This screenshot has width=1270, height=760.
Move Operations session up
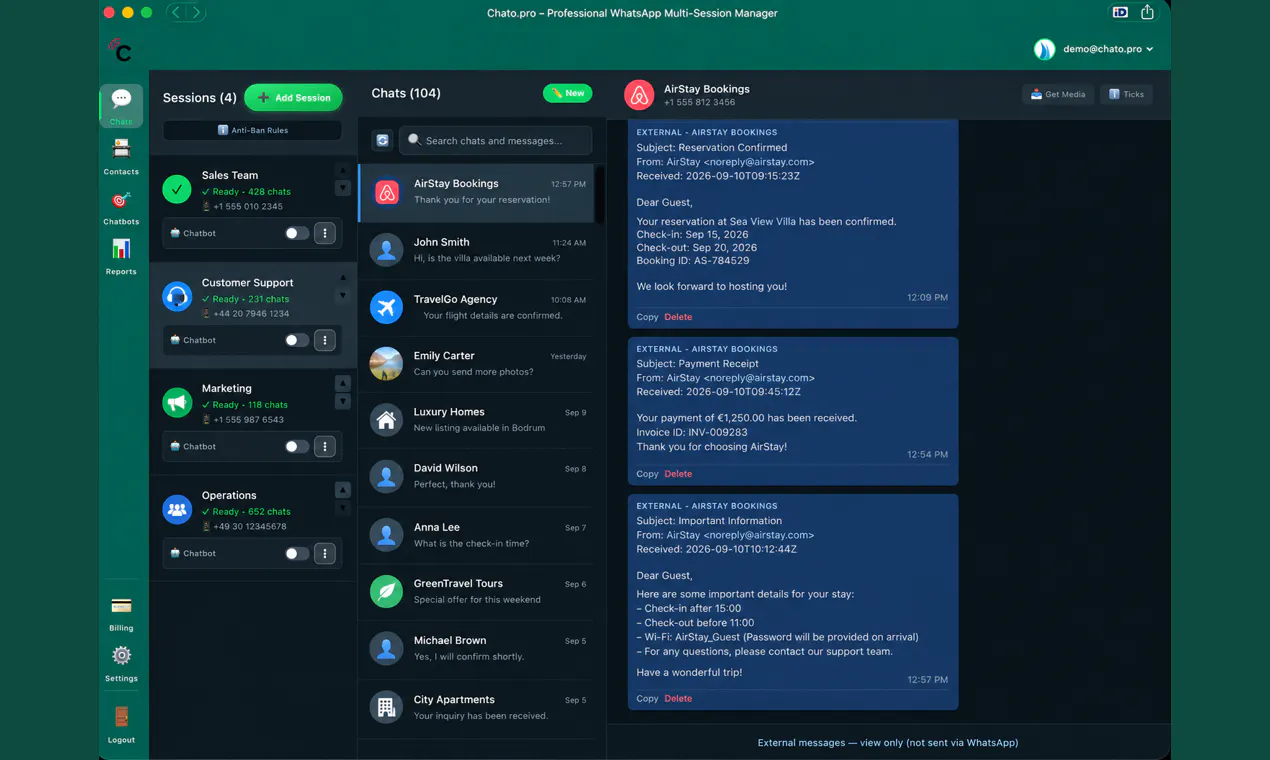pyautogui.click(x=343, y=490)
